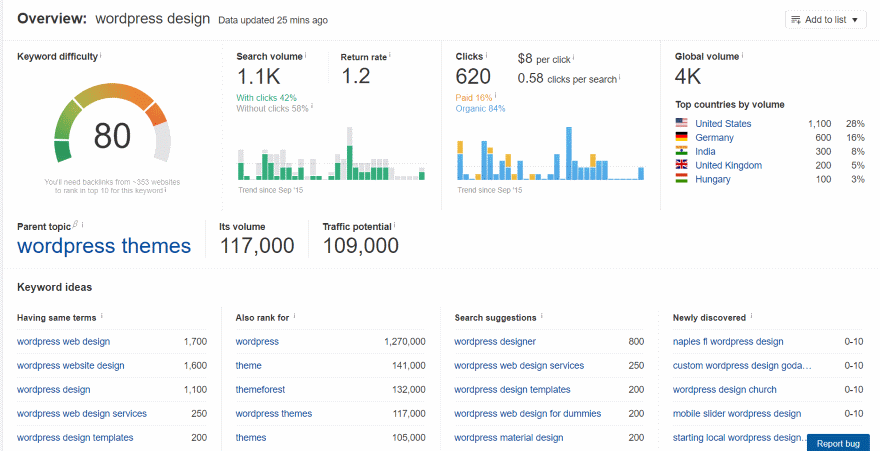
Task: Open the Add to list dropdown
Action: pyautogui.click(x=825, y=20)
